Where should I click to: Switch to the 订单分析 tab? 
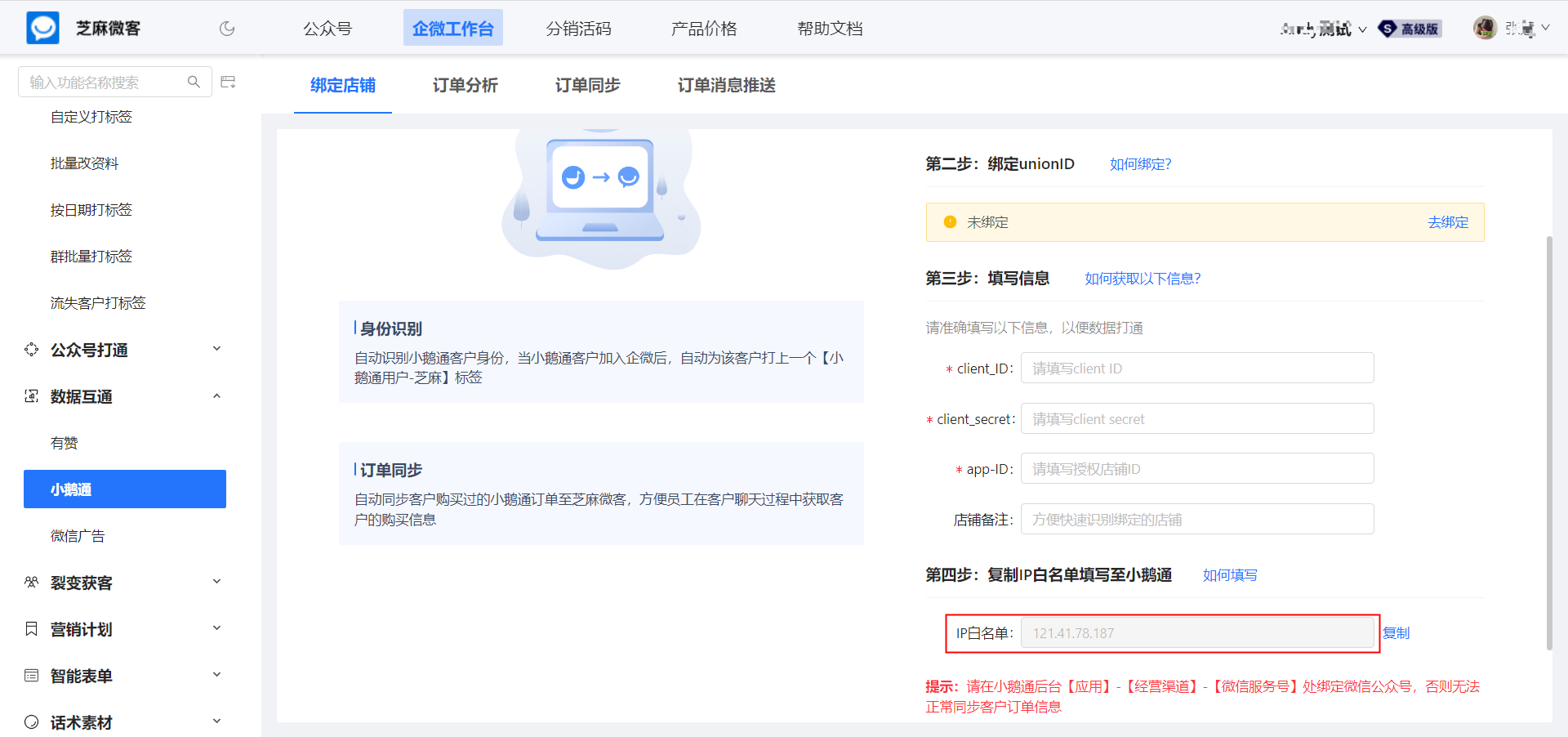(x=465, y=85)
